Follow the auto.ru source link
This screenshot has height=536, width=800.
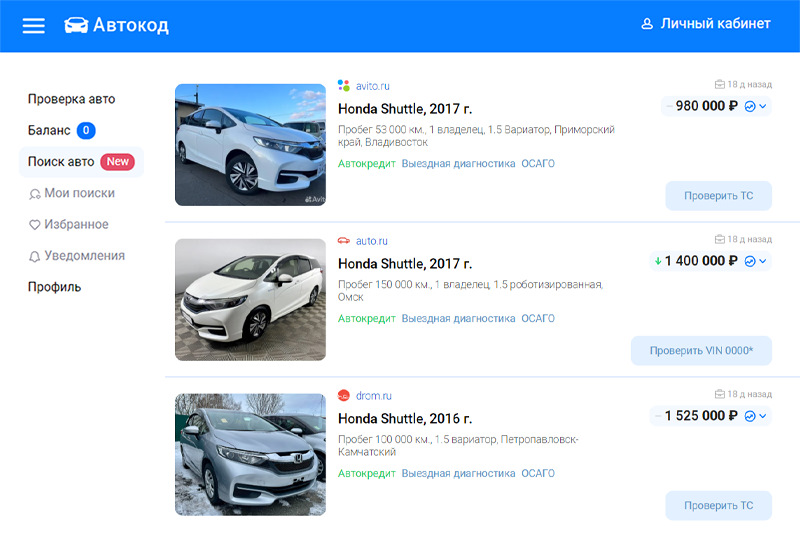tap(371, 241)
